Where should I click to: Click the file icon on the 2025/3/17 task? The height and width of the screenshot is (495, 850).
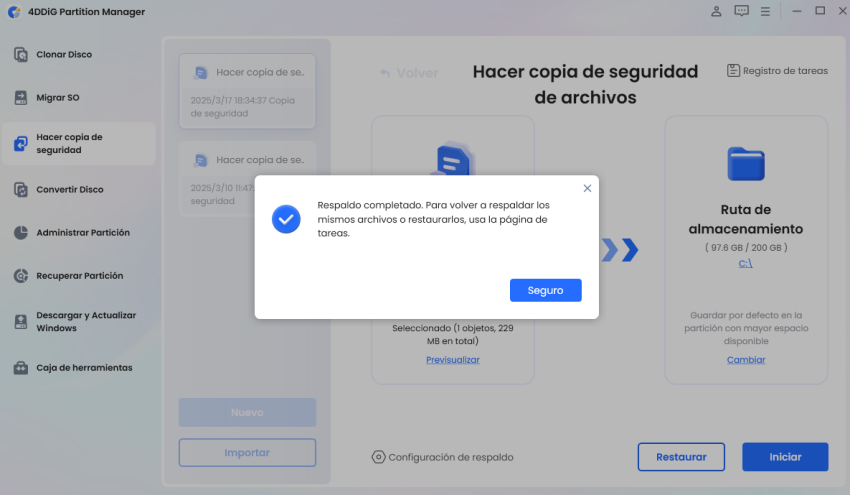coord(201,73)
